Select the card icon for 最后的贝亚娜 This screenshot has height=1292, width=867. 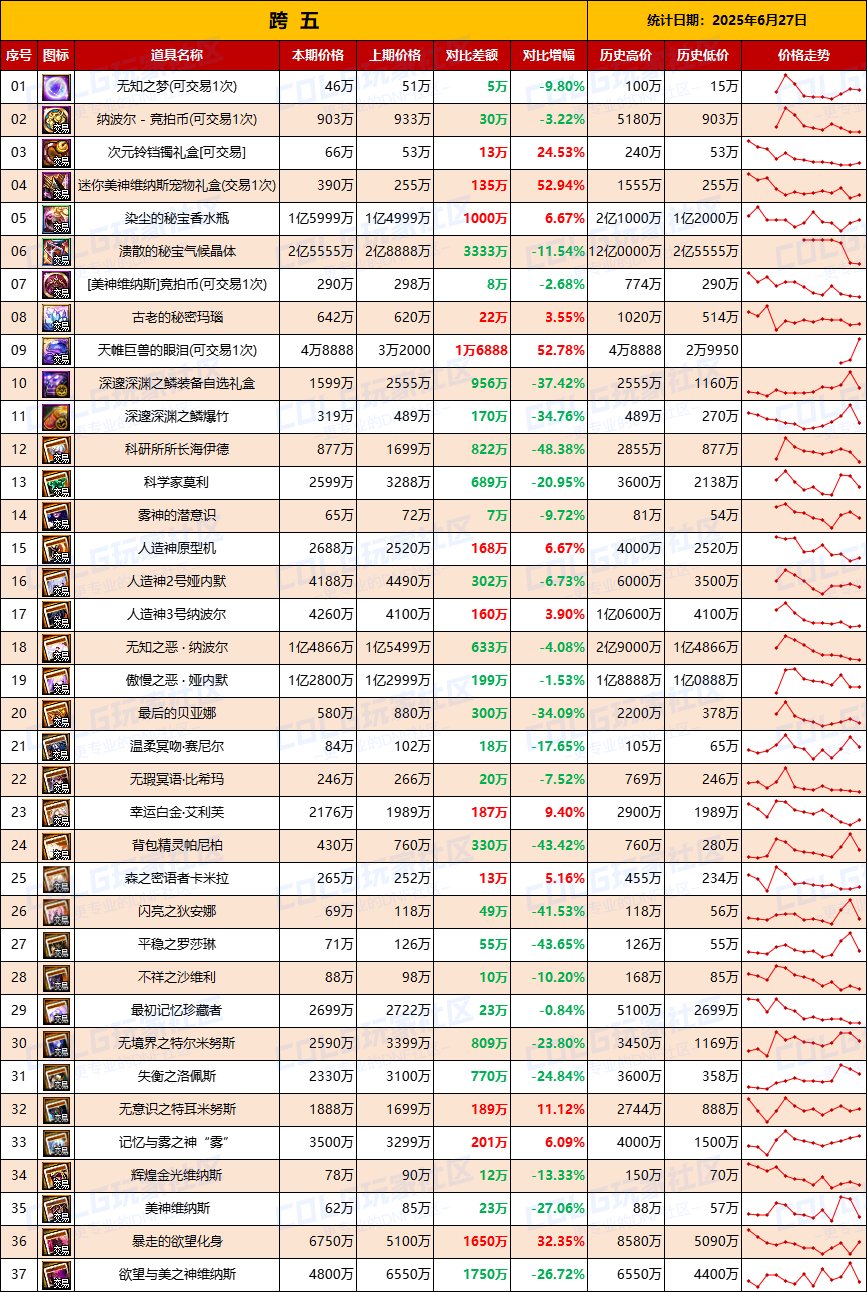(56, 714)
